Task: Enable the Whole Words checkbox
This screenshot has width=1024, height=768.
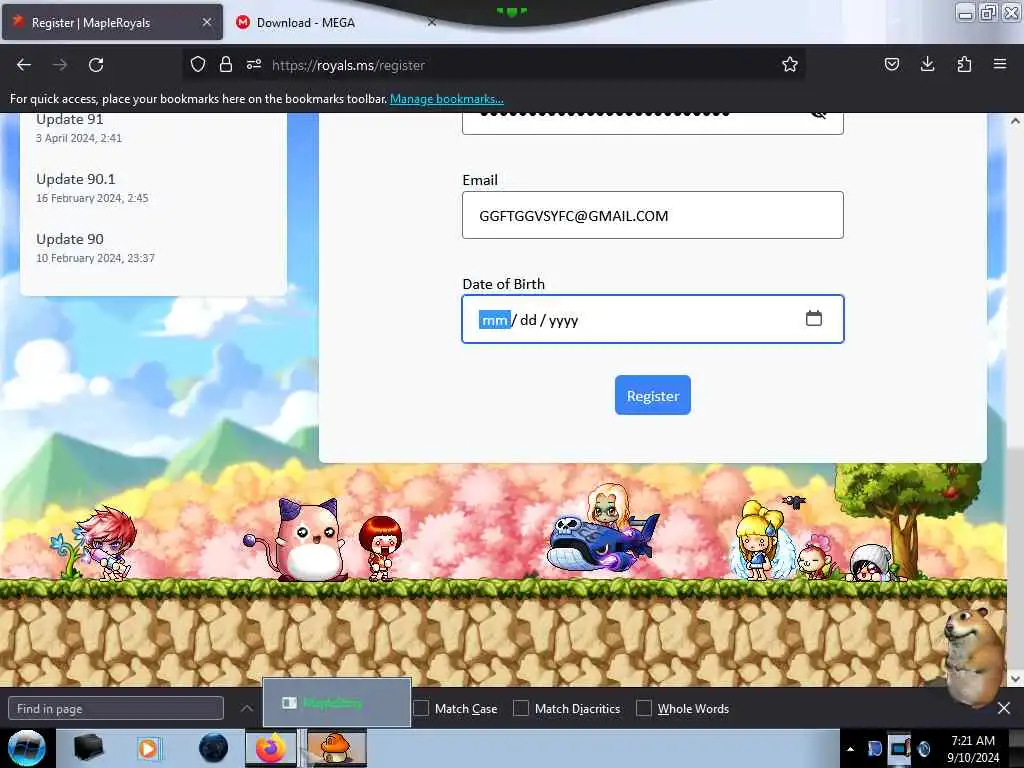Action: (644, 708)
